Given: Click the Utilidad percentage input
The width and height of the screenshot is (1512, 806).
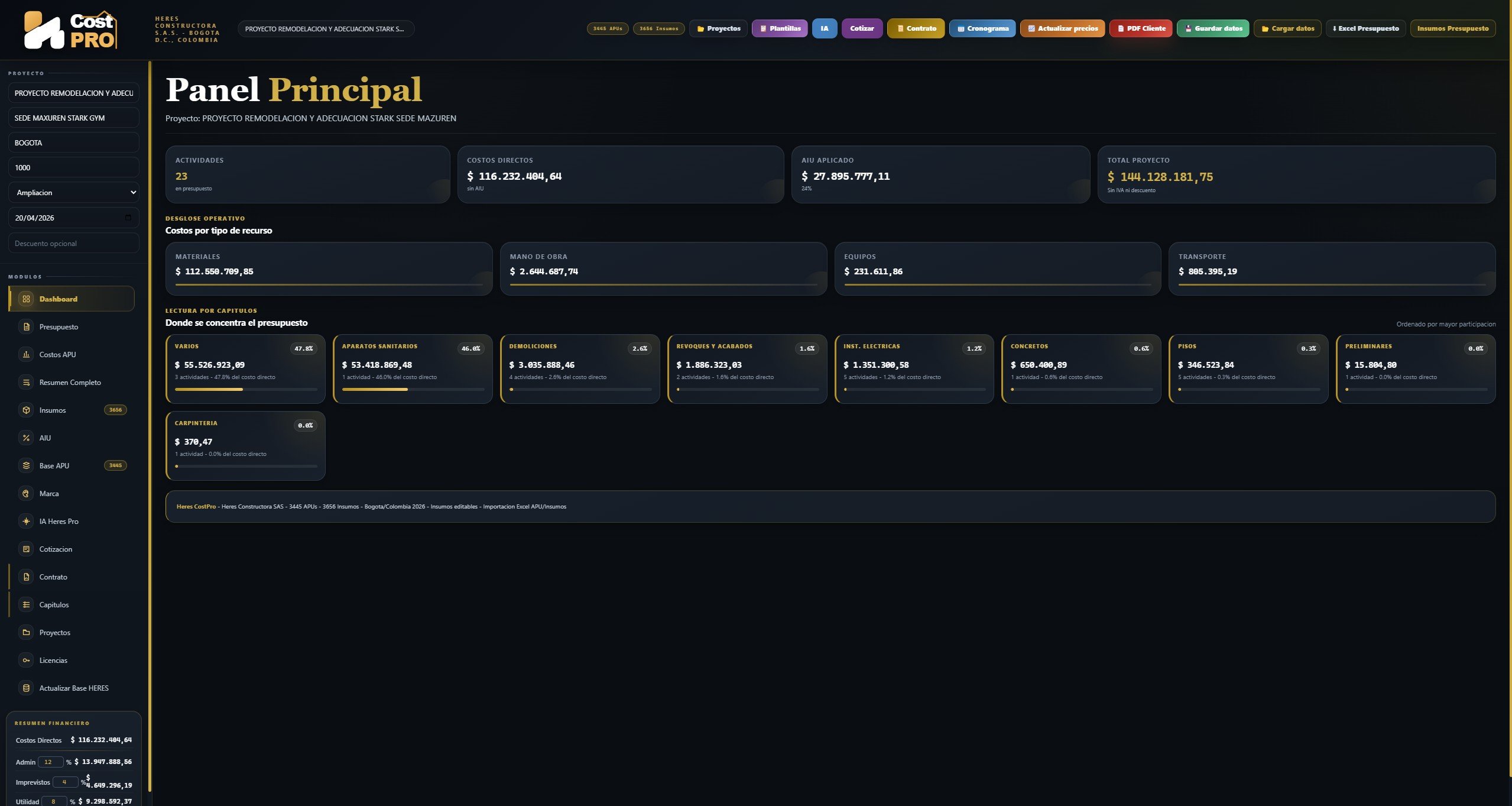Looking at the screenshot, I should click(54, 802).
